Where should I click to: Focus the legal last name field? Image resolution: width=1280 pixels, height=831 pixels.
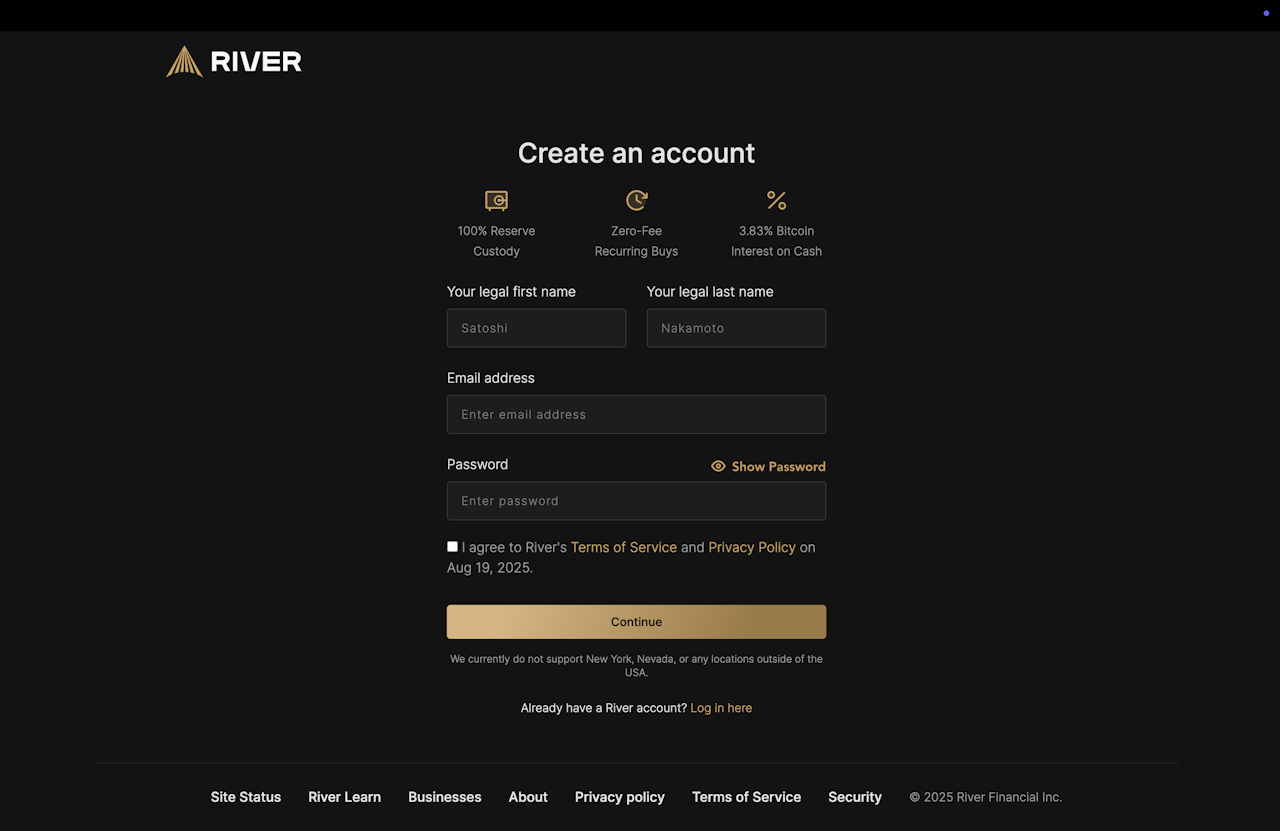(736, 328)
